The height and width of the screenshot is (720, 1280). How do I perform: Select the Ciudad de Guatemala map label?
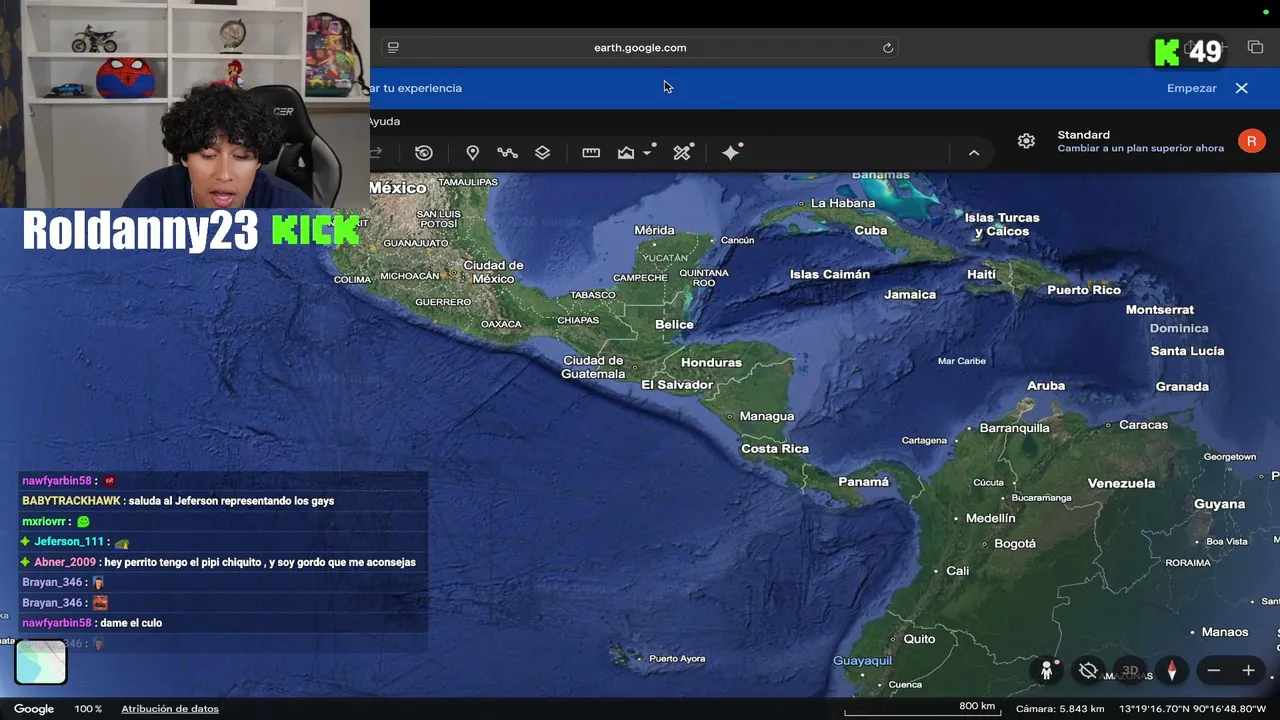tap(593, 367)
